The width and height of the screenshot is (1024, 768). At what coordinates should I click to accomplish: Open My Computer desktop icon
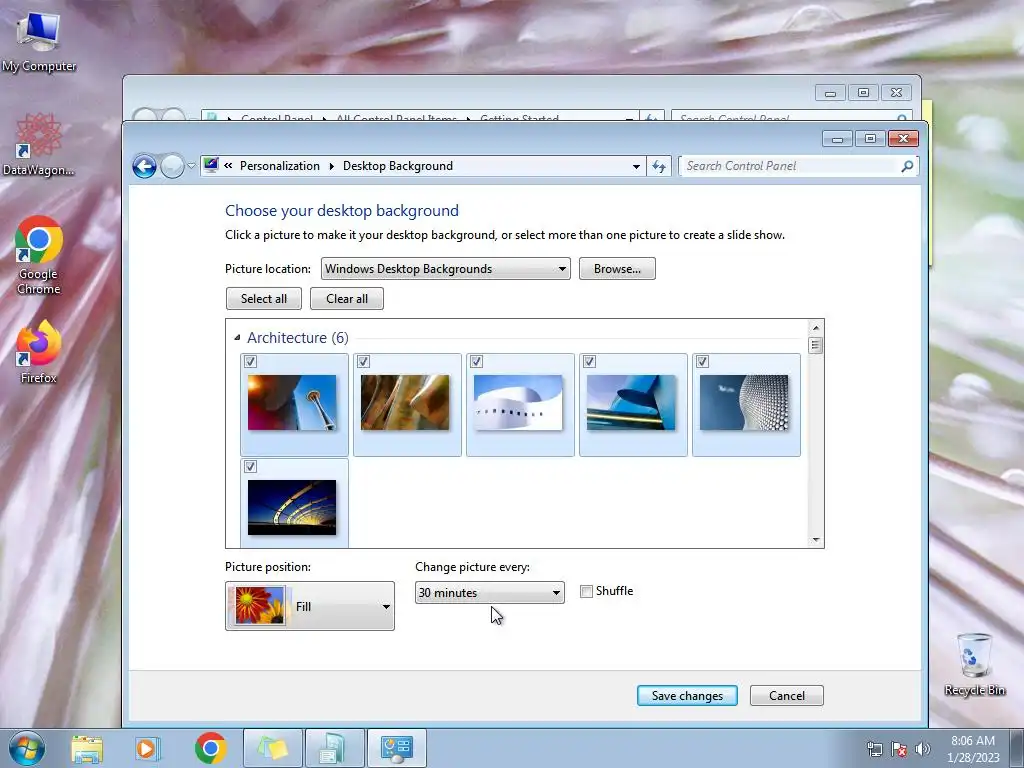tap(39, 40)
